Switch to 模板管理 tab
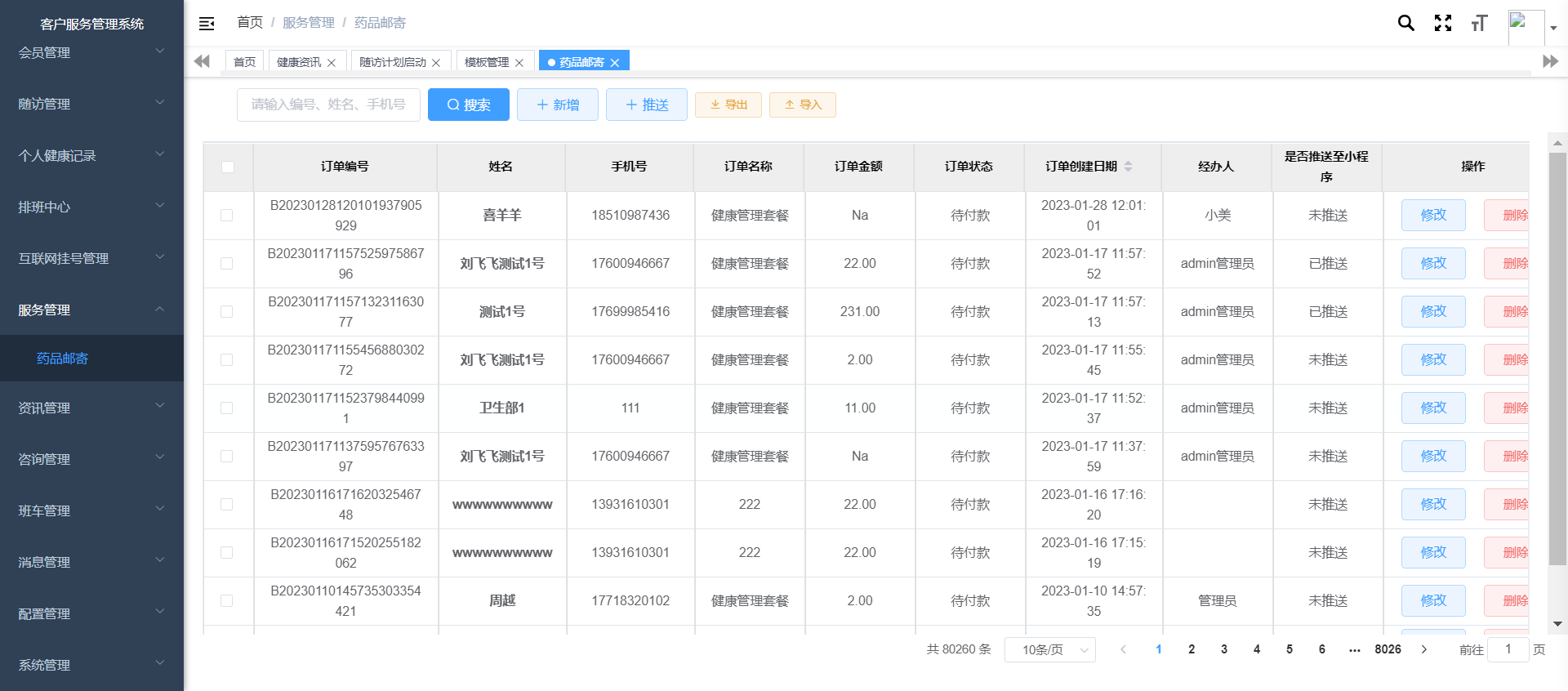The width and height of the screenshot is (1568, 691). pos(487,62)
